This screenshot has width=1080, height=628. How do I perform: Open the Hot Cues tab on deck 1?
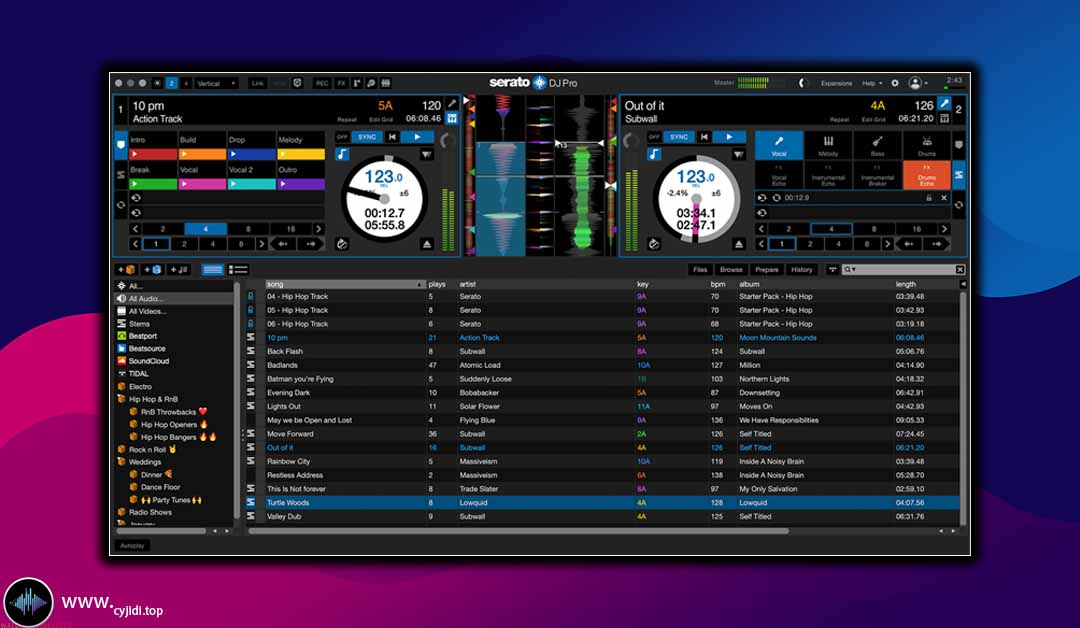point(121,145)
